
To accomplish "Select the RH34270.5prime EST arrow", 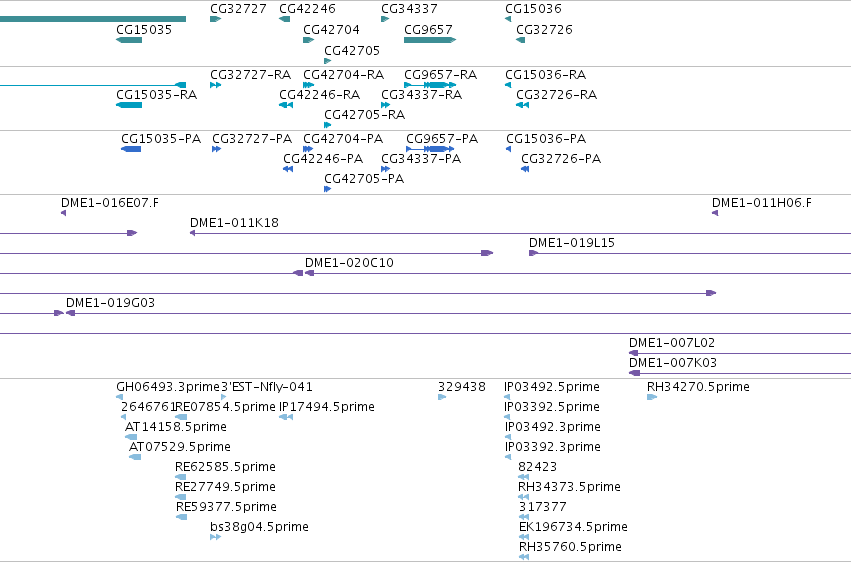I will [x=652, y=397].
